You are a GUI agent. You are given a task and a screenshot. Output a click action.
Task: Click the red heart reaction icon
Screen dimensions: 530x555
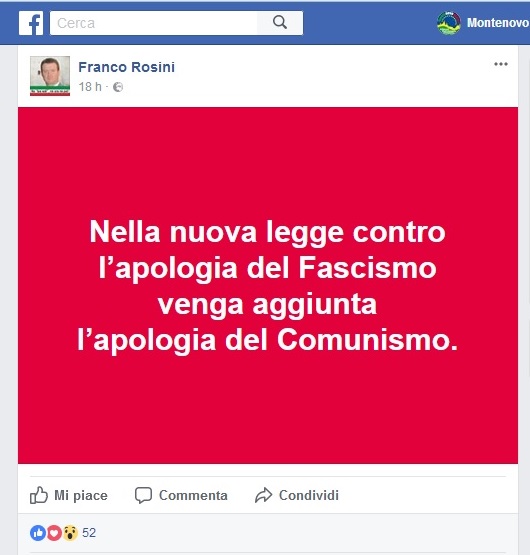54,533
